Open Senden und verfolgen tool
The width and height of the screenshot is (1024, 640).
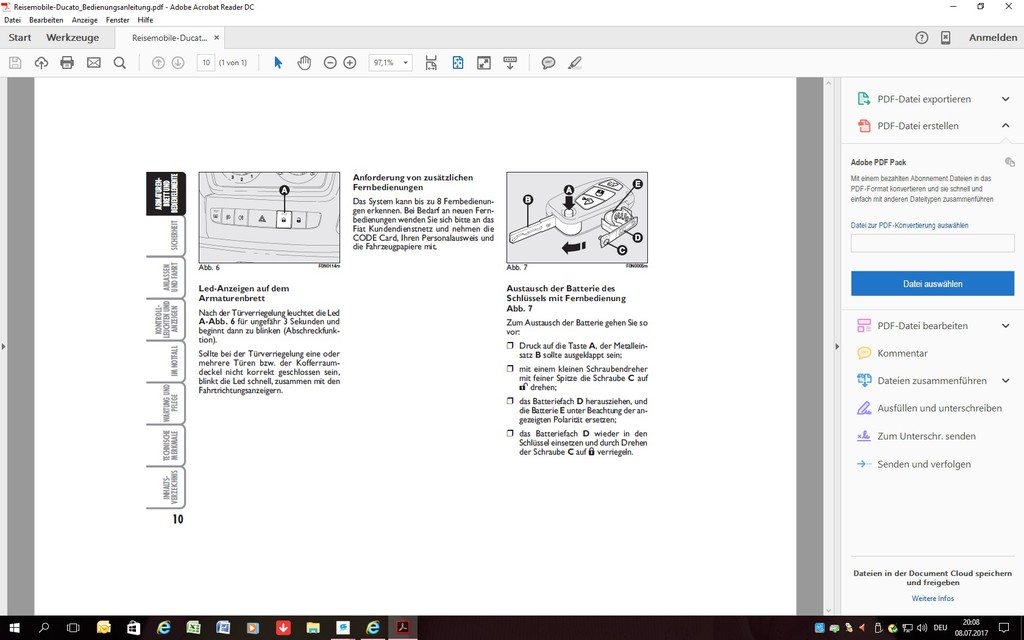point(923,464)
